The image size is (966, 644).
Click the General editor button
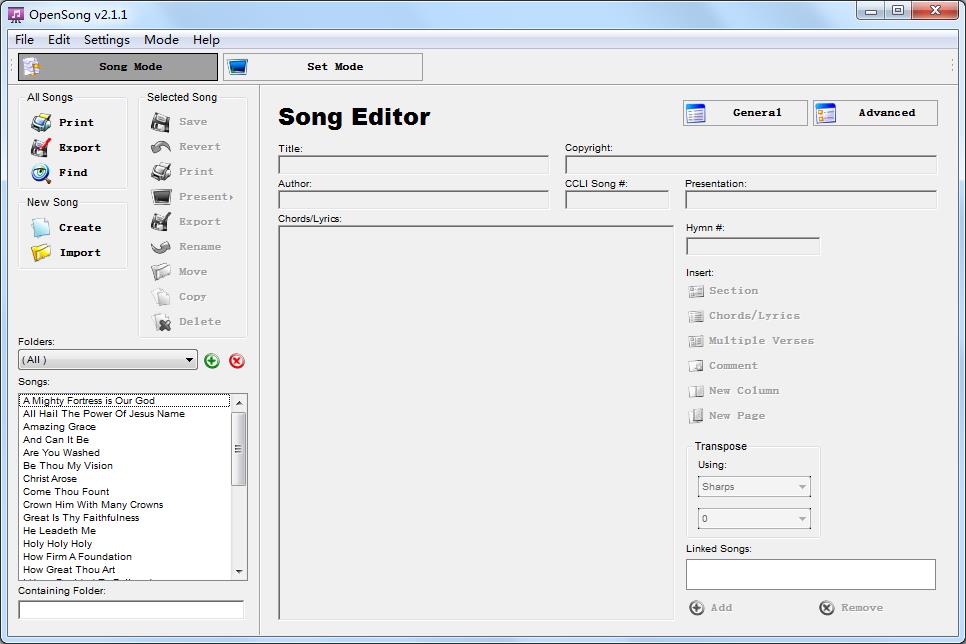pos(744,113)
